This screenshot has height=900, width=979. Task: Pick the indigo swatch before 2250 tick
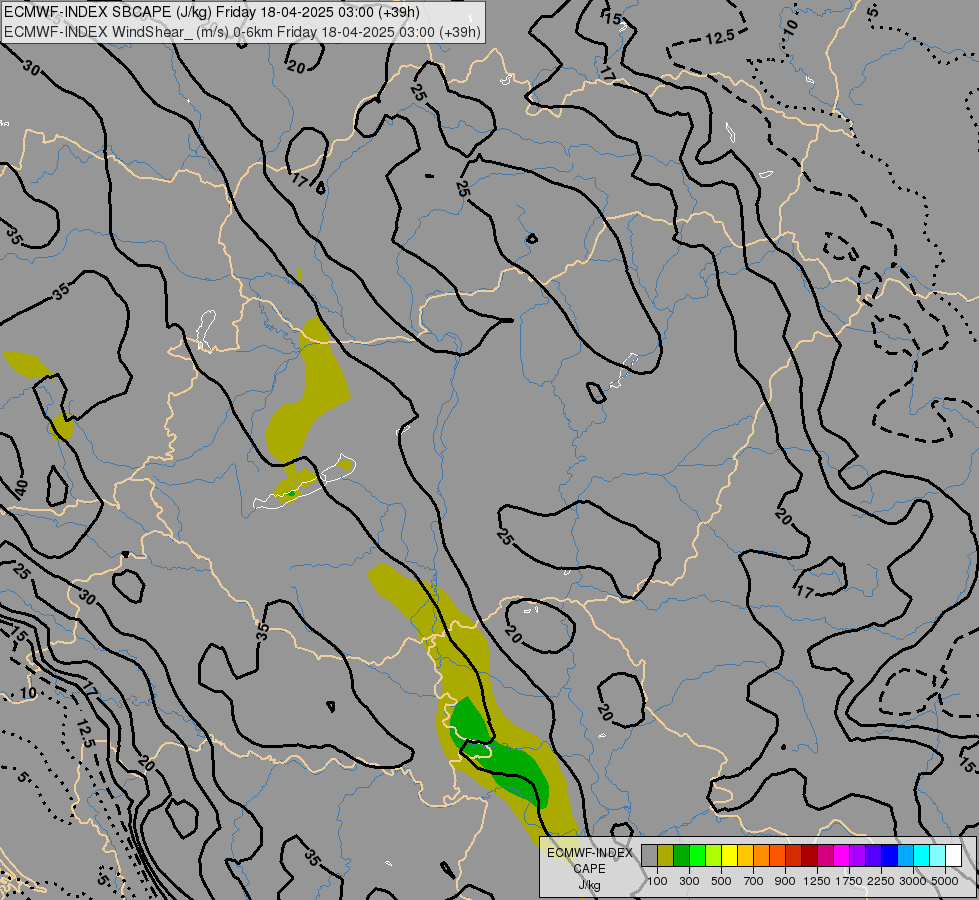point(873,856)
